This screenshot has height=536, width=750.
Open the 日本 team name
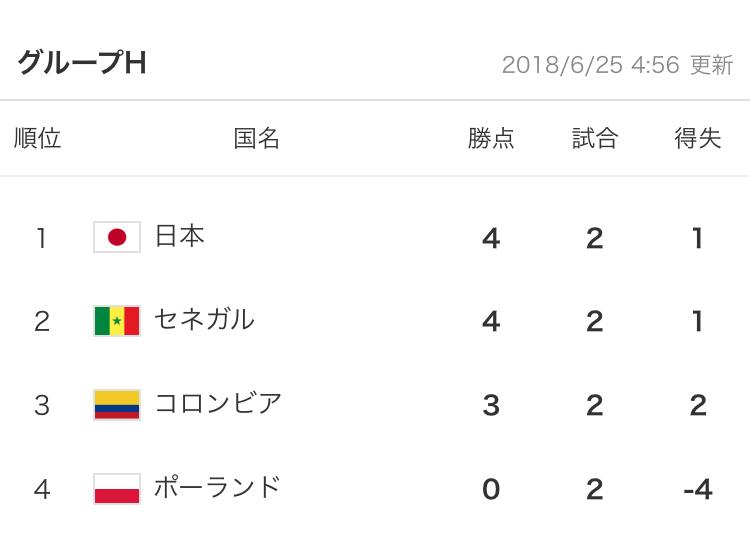180,236
